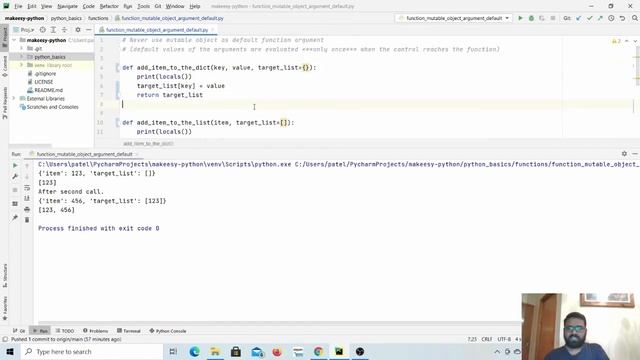Select README.md in Project tree

pos(45,90)
